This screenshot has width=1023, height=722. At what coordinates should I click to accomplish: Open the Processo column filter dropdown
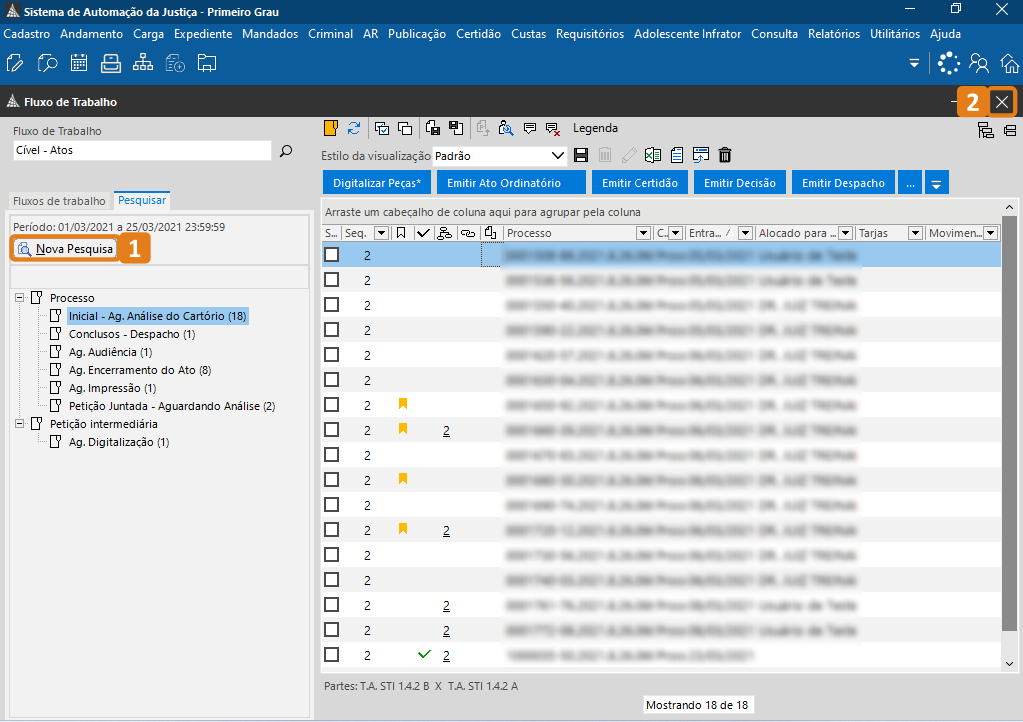click(643, 233)
